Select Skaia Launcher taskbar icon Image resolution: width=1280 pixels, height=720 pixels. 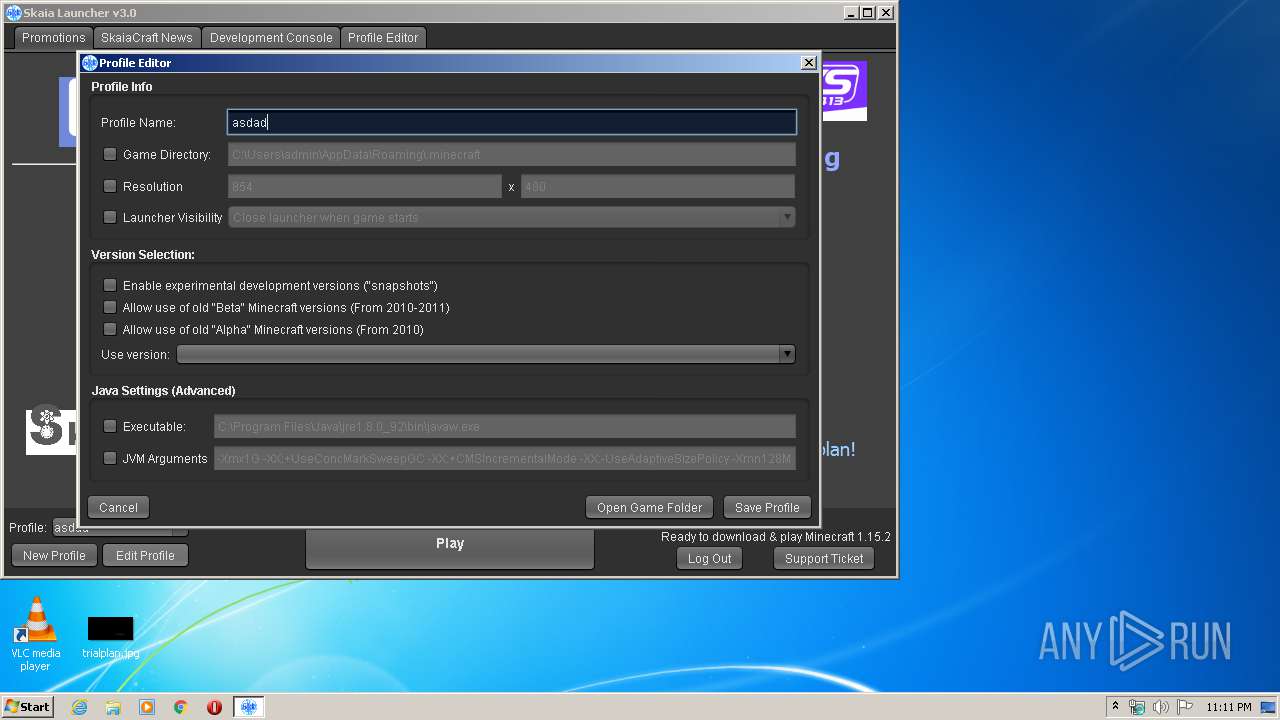249,707
